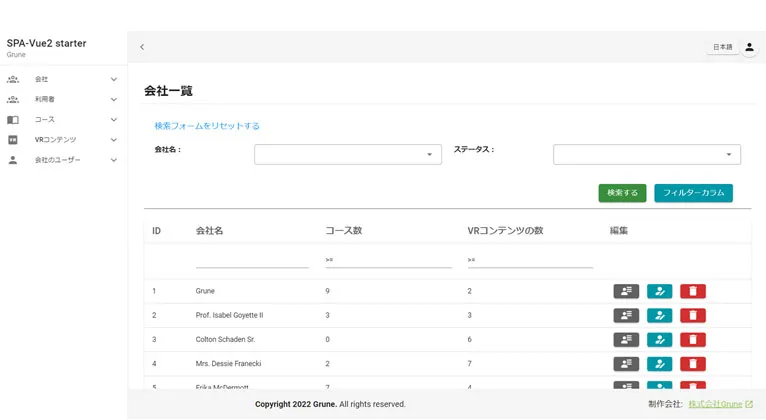View details of Colton Schaden Sr.

pos(626,340)
